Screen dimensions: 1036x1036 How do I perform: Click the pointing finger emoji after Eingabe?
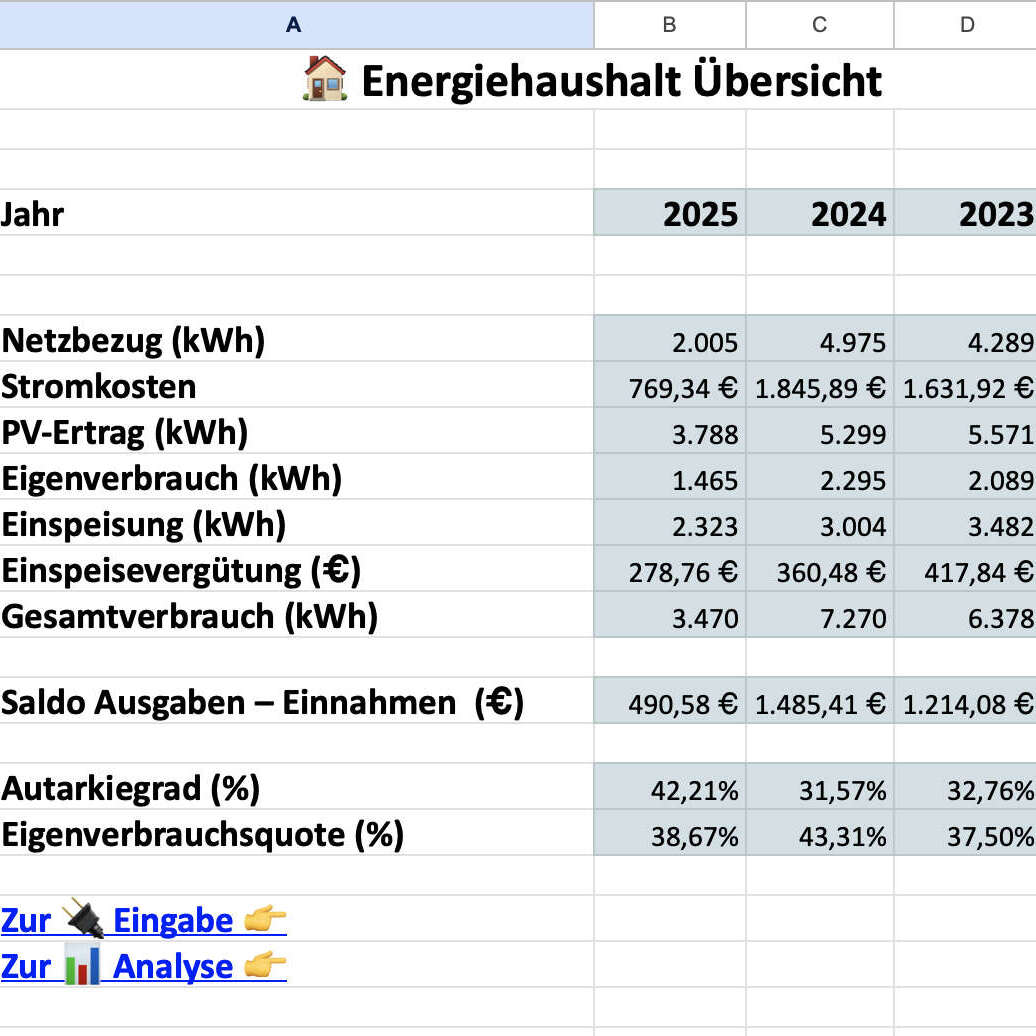pos(265,919)
